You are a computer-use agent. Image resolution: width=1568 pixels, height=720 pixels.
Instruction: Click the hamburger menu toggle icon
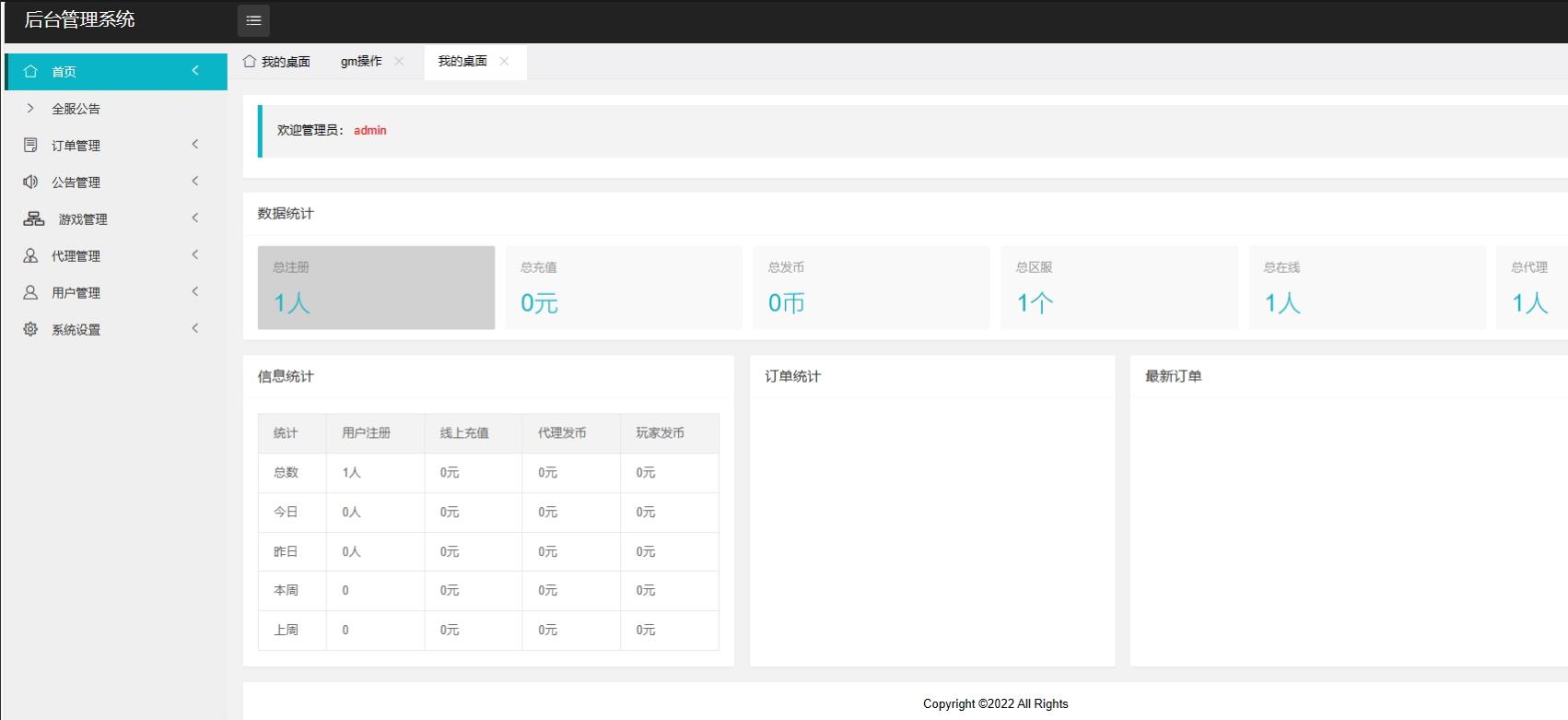(253, 20)
